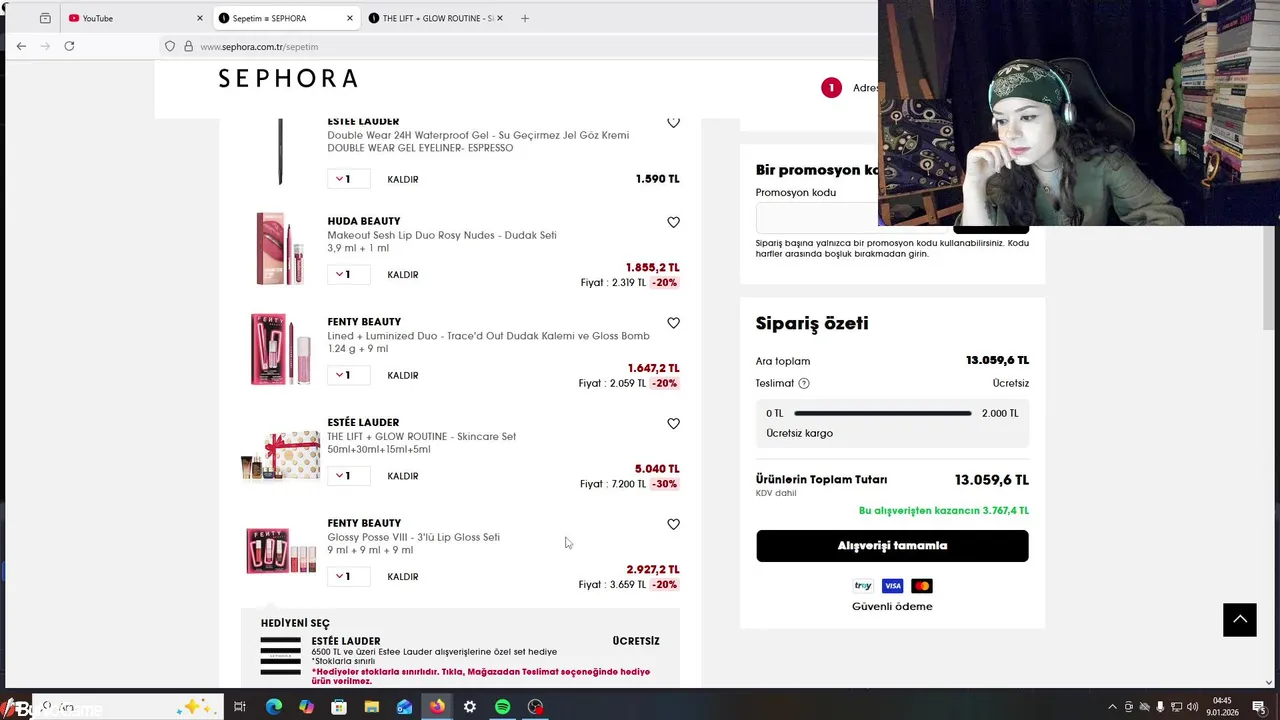The width and height of the screenshot is (1280, 720).
Task: Click heart on Fenty Lined + Luminized Duo
Action: (673, 323)
